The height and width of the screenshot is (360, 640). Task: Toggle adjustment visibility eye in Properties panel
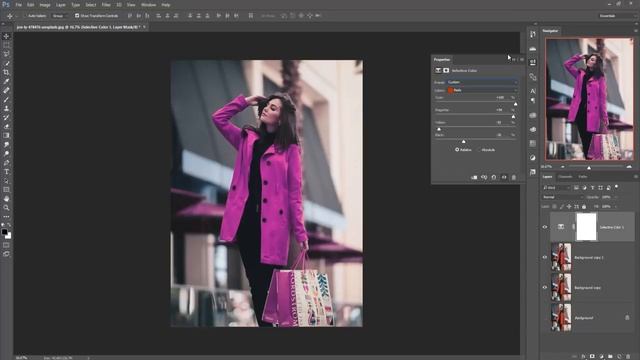tap(504, 178)
